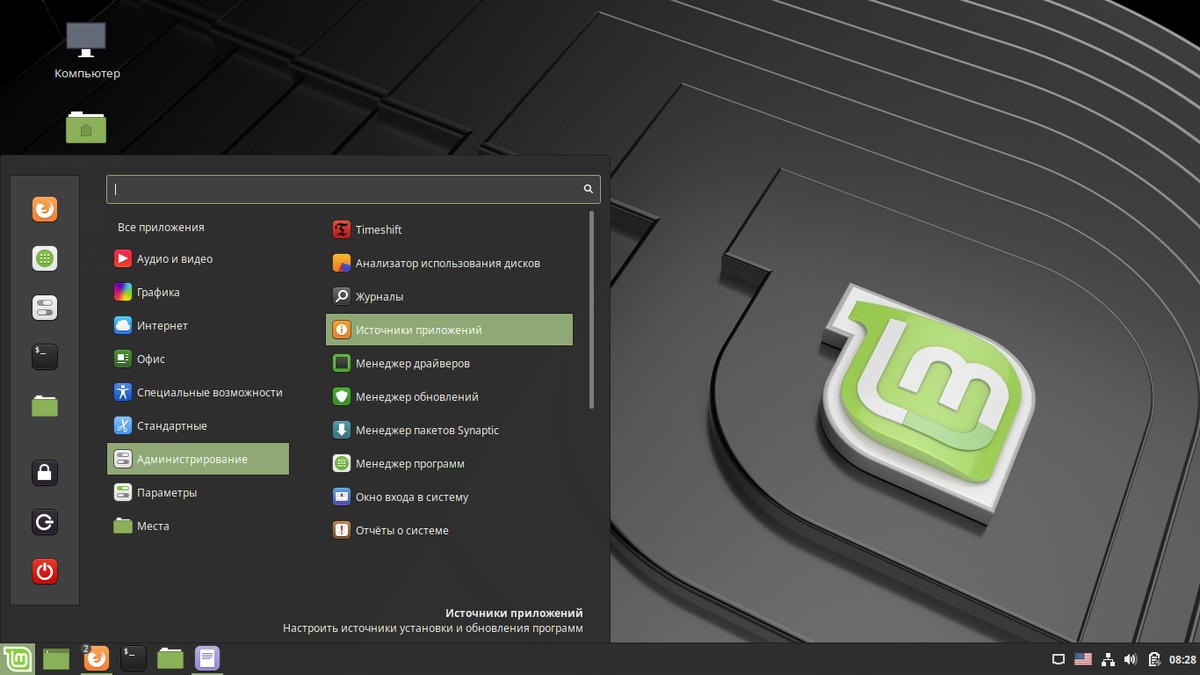Switch to the purple text editor window in panel
The image size is (1200, 675).
207,658
